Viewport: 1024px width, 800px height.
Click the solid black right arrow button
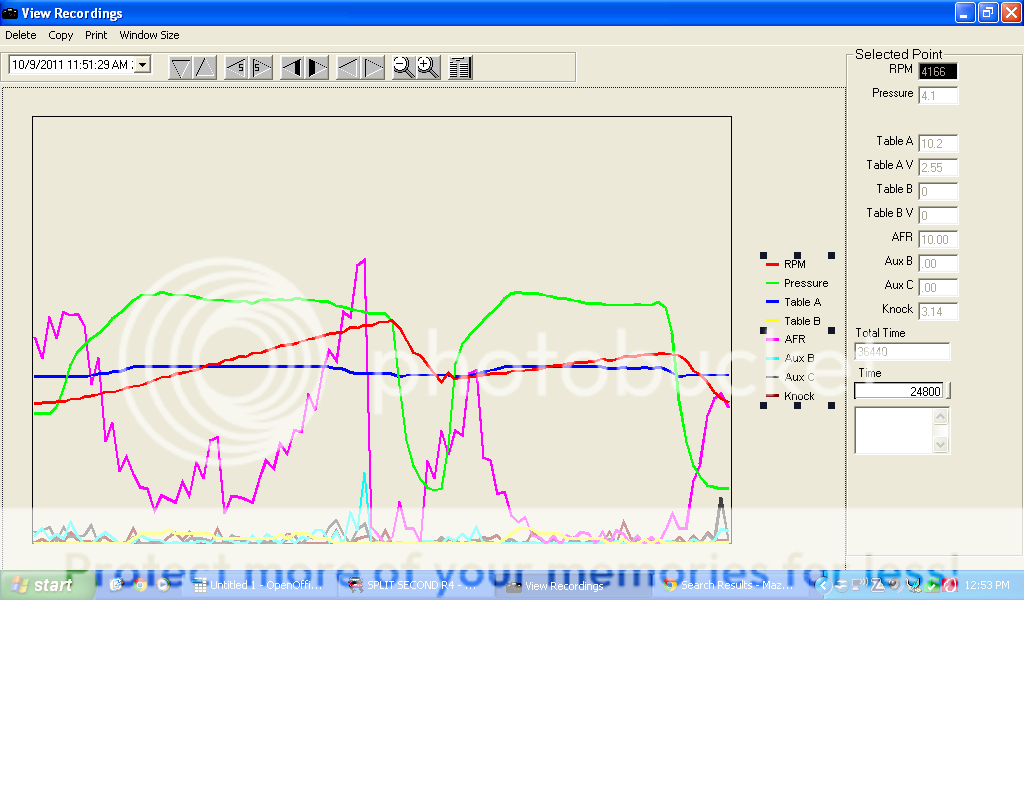(x=316, y=68)
